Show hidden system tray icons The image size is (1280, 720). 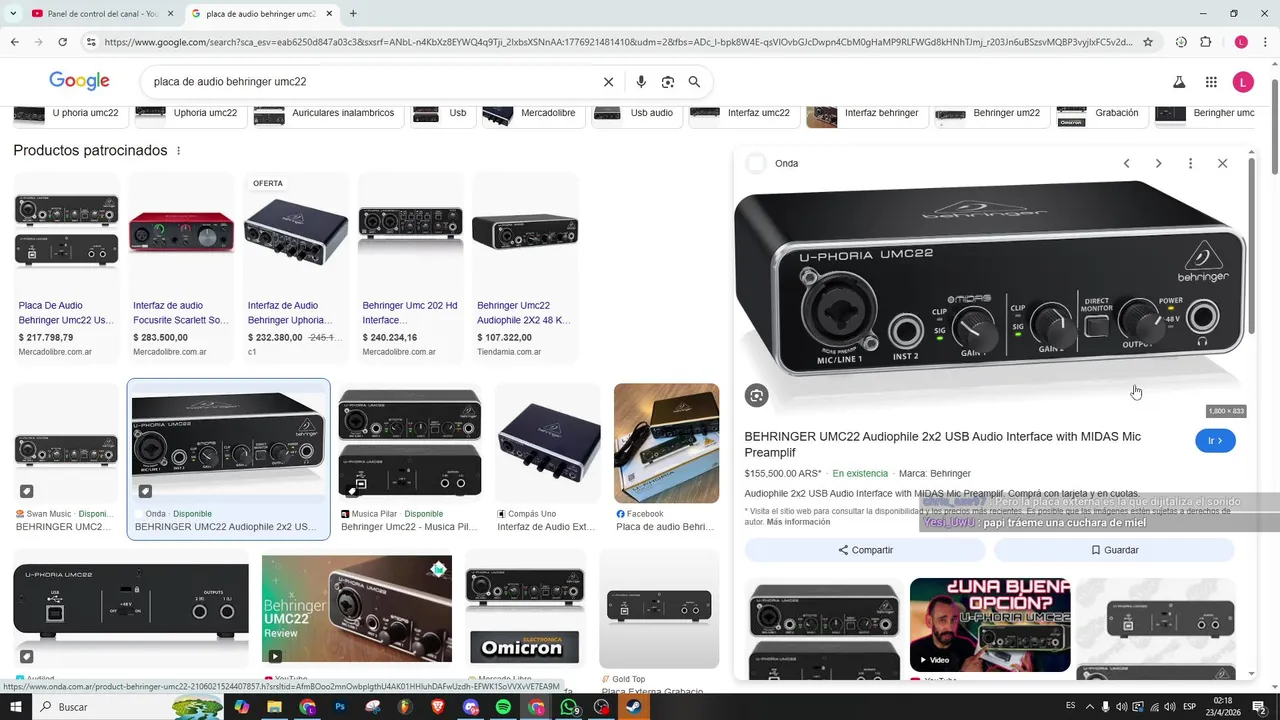1090,707
